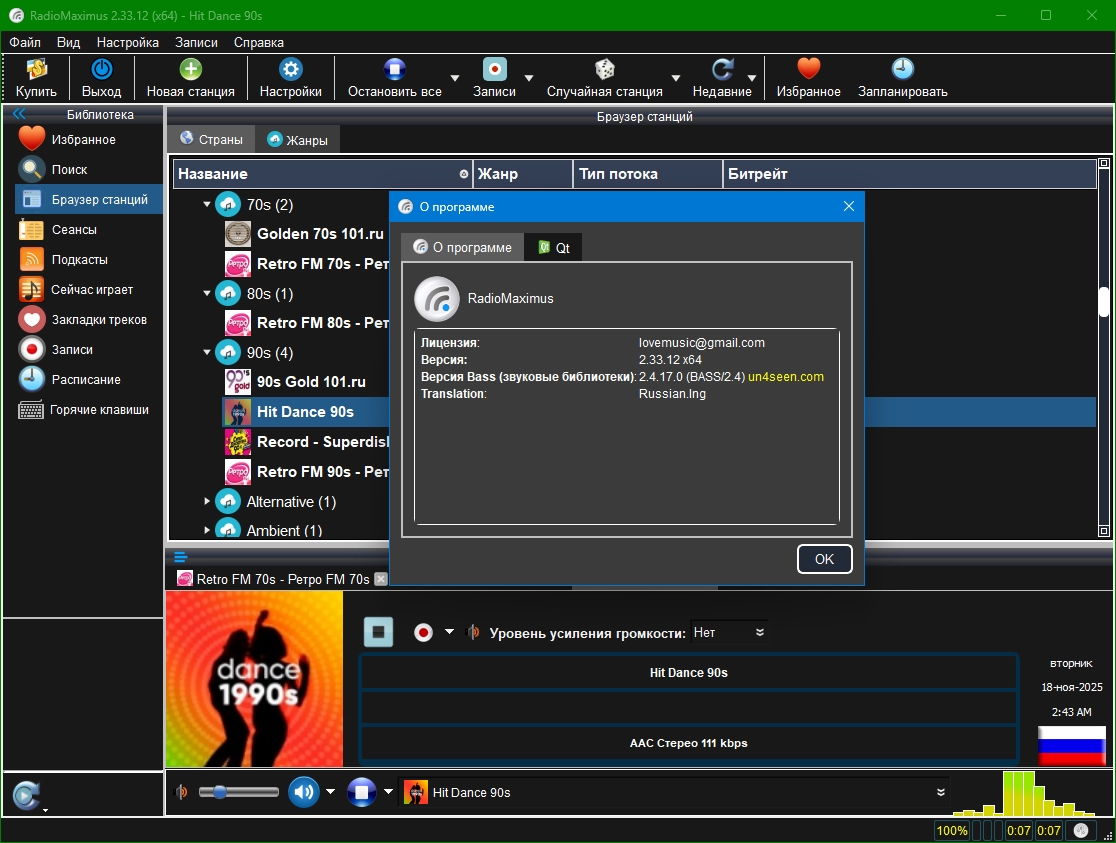Stop playback with square button in player panel
The image size is (1116, 843).
pyautogui.click(x=378, y=632)
